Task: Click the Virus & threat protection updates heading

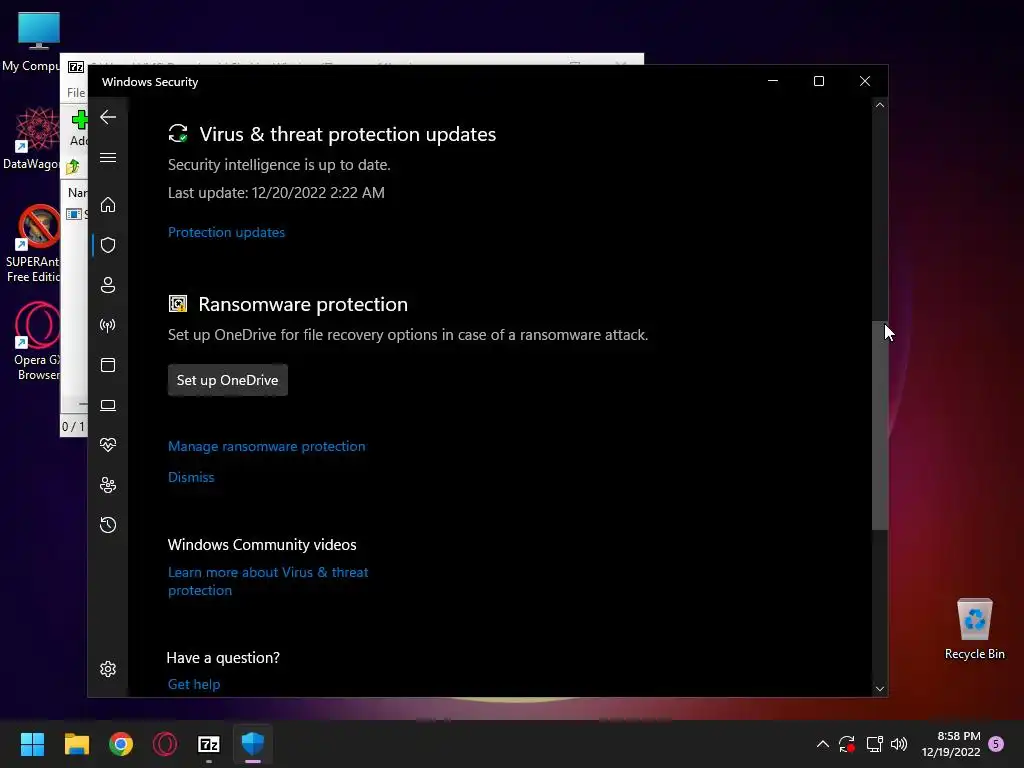Action: (x=347, y=134)
